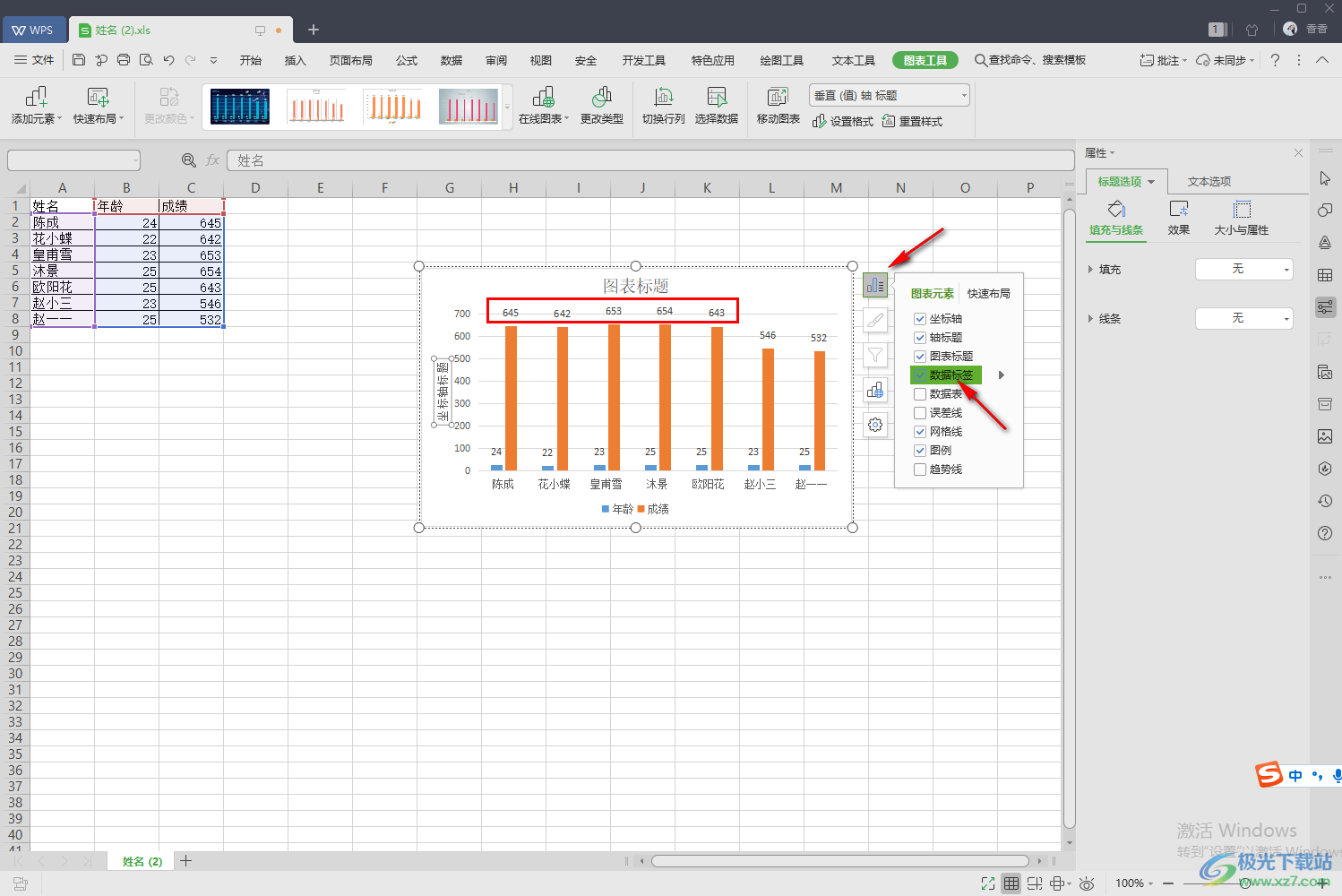Open Quick Layout (快速布局)
Image resolution: width=1342 pixels, height=896 pixels.
pos(99,105)
